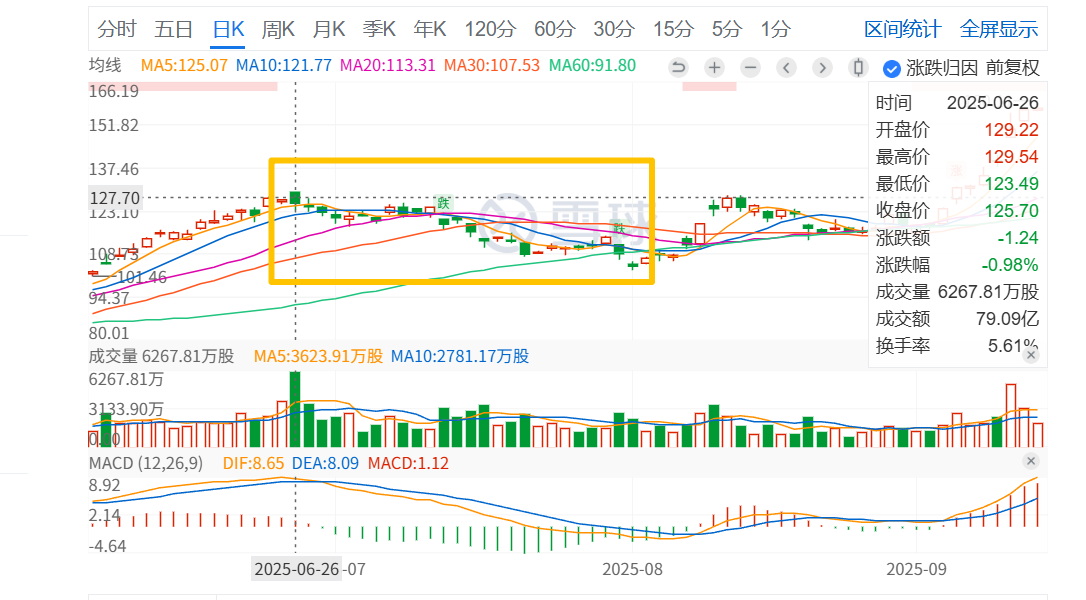Screen dimensions: 1086x600
Task: Click the undo/reset chart arrow icon
Action: (x=678, y=67)
